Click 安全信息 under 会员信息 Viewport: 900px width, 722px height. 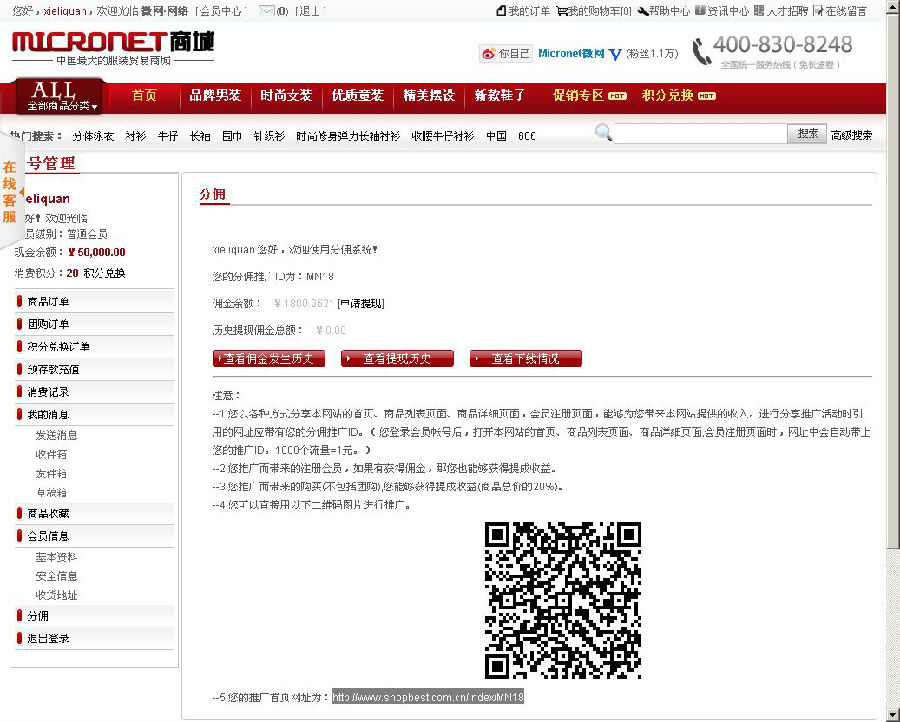[56, 576]
